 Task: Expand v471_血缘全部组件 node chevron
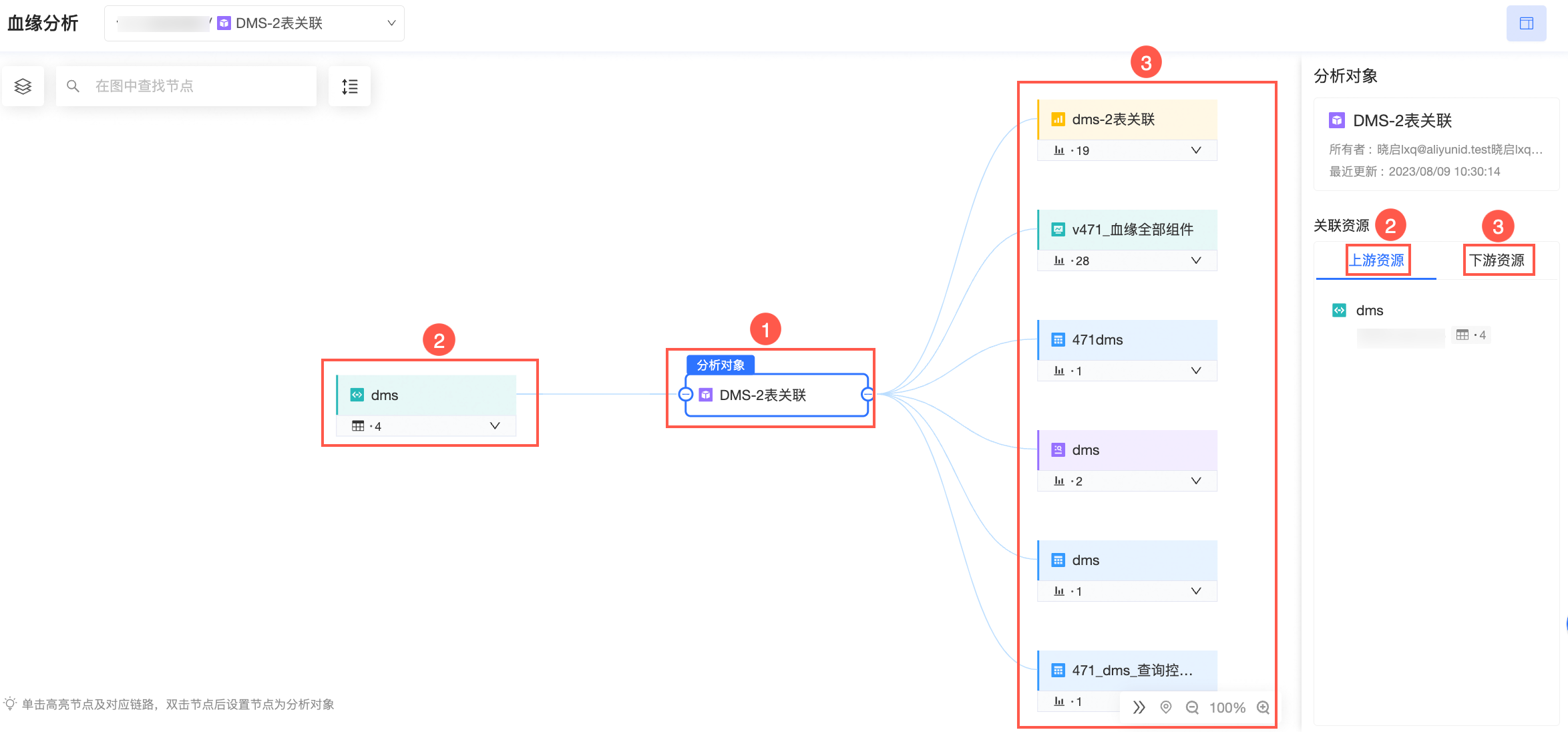(x=1195, y=260)
